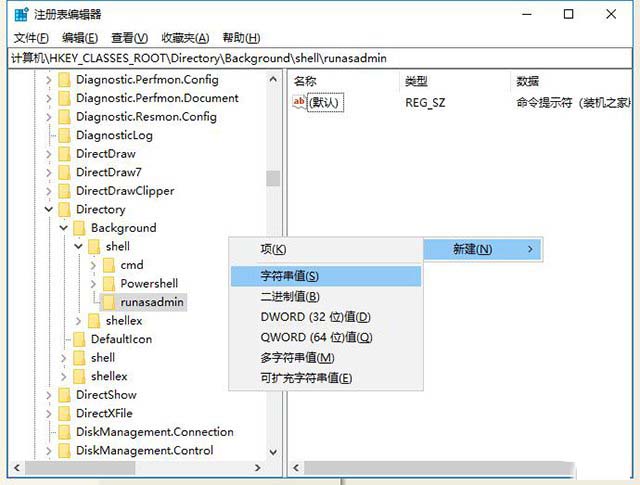Viewport: 640px width, 485px height.
Task: Collapse the Background key
Action: pyautogui.click(x=64, y=228)
